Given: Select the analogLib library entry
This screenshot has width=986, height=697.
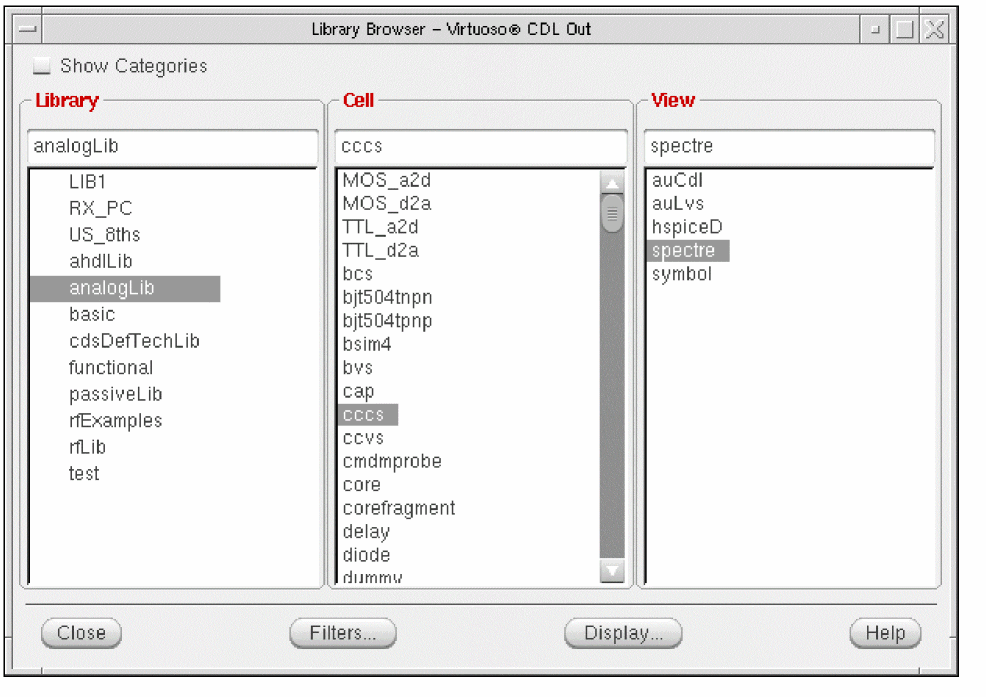Looking at the screenshot, I should tap(125, 288).
